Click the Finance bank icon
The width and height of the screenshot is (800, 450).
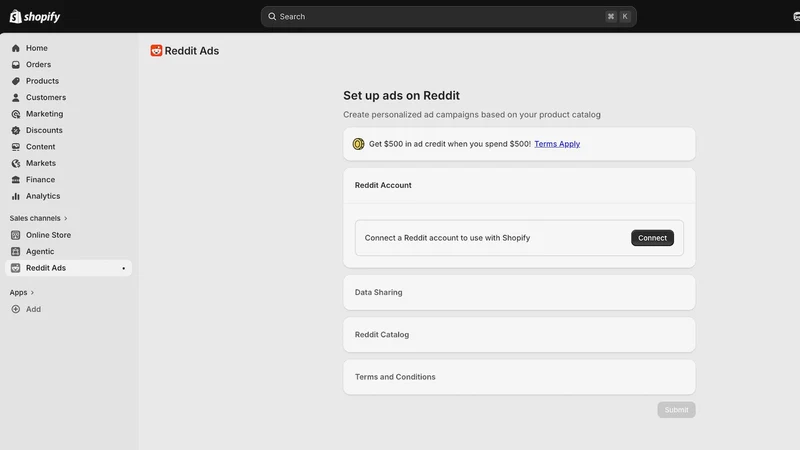[16, 180]
